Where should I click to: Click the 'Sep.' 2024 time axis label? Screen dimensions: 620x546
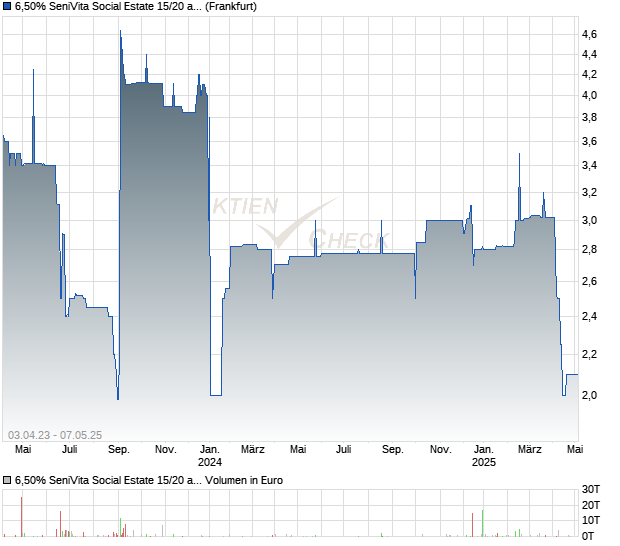coord(393,450)
